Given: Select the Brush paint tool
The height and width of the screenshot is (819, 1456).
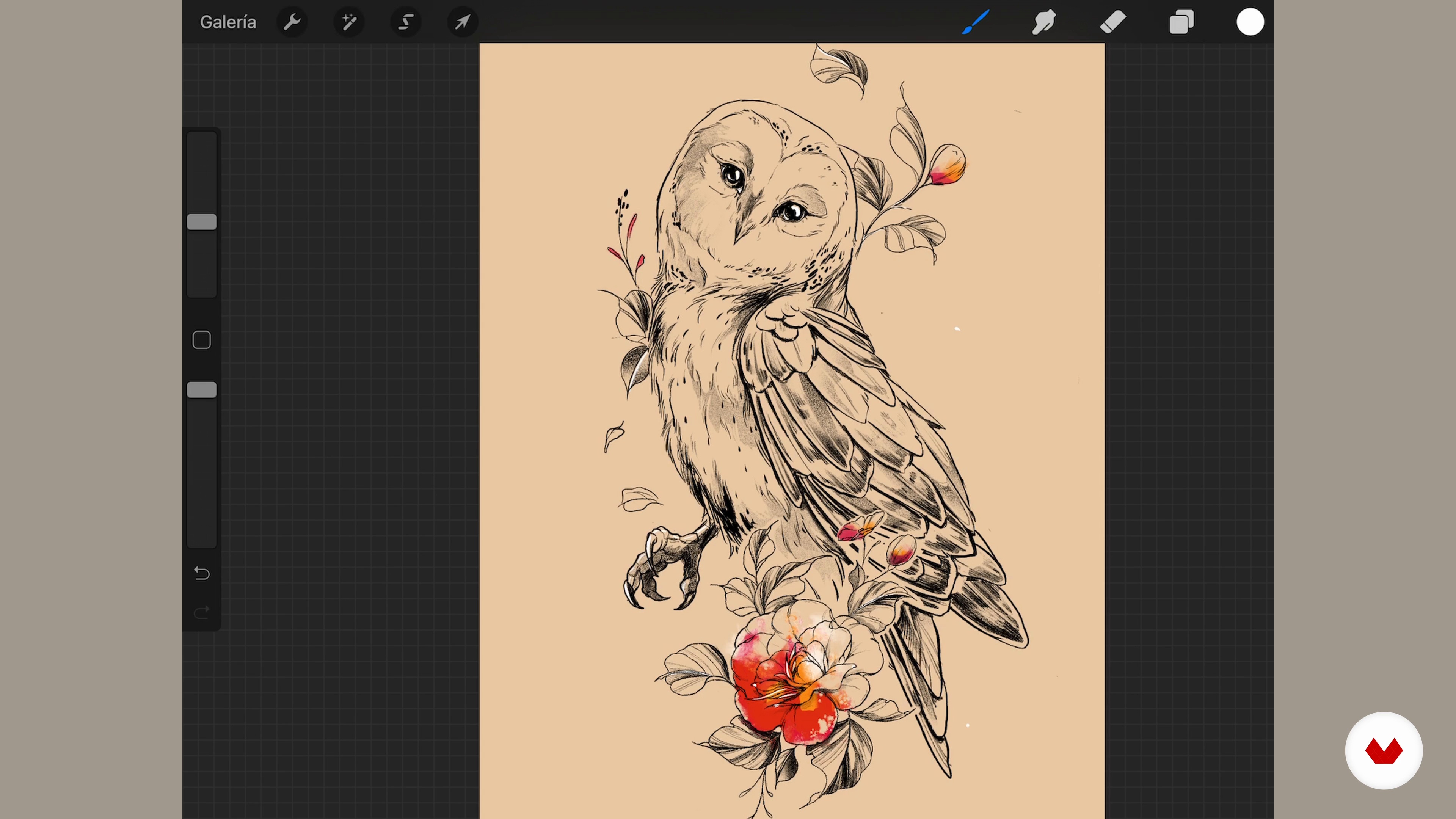Looking at the screenshot, I should [976, 22].
